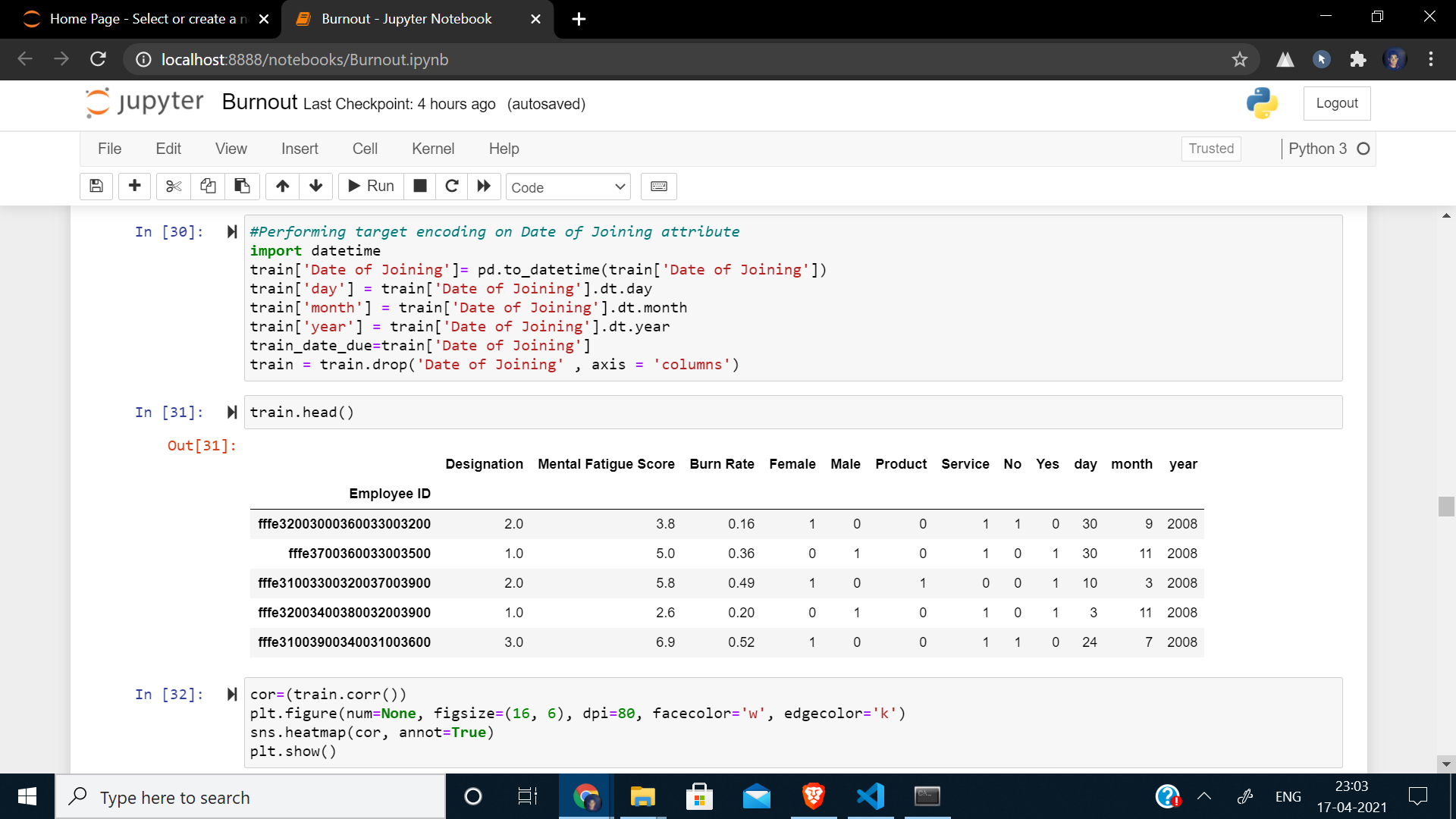
Task: Insert cell below with plus icon
Action: point(135,186)
